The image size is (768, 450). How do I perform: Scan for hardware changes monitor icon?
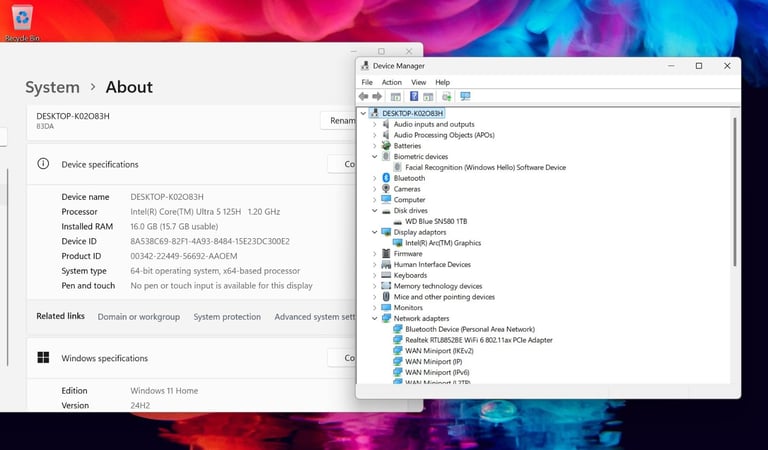pos(465,96)
